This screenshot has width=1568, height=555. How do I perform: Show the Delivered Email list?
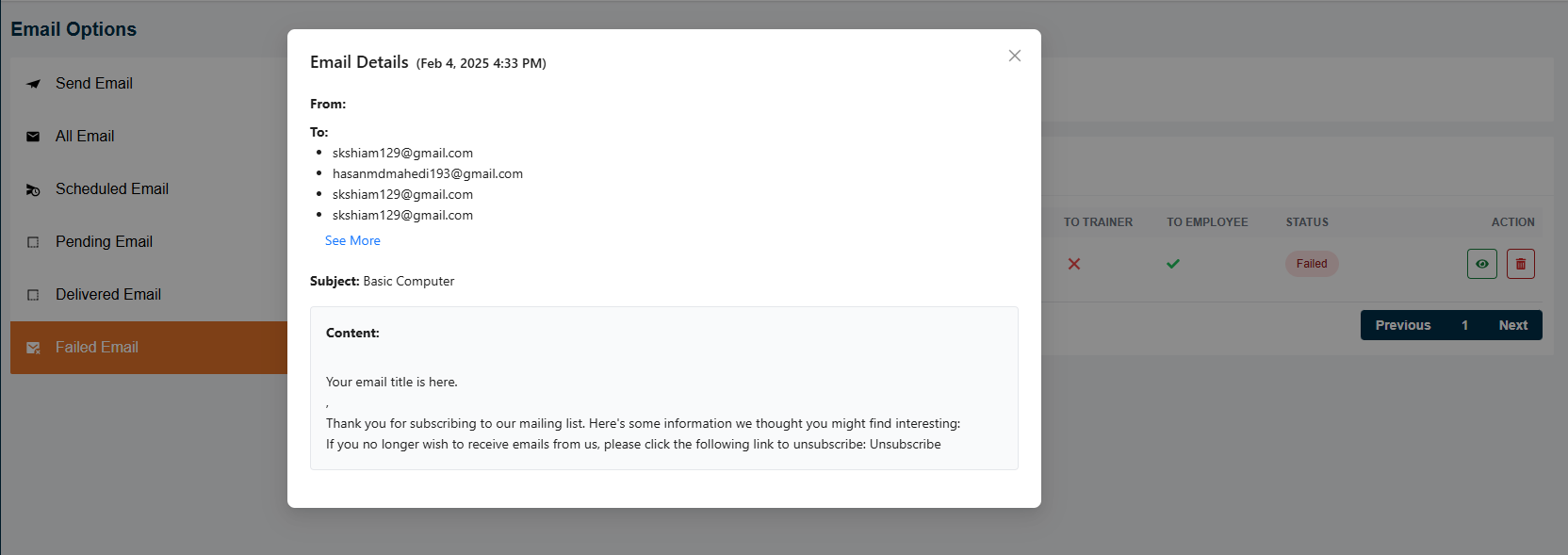click(x=107, y=295)
